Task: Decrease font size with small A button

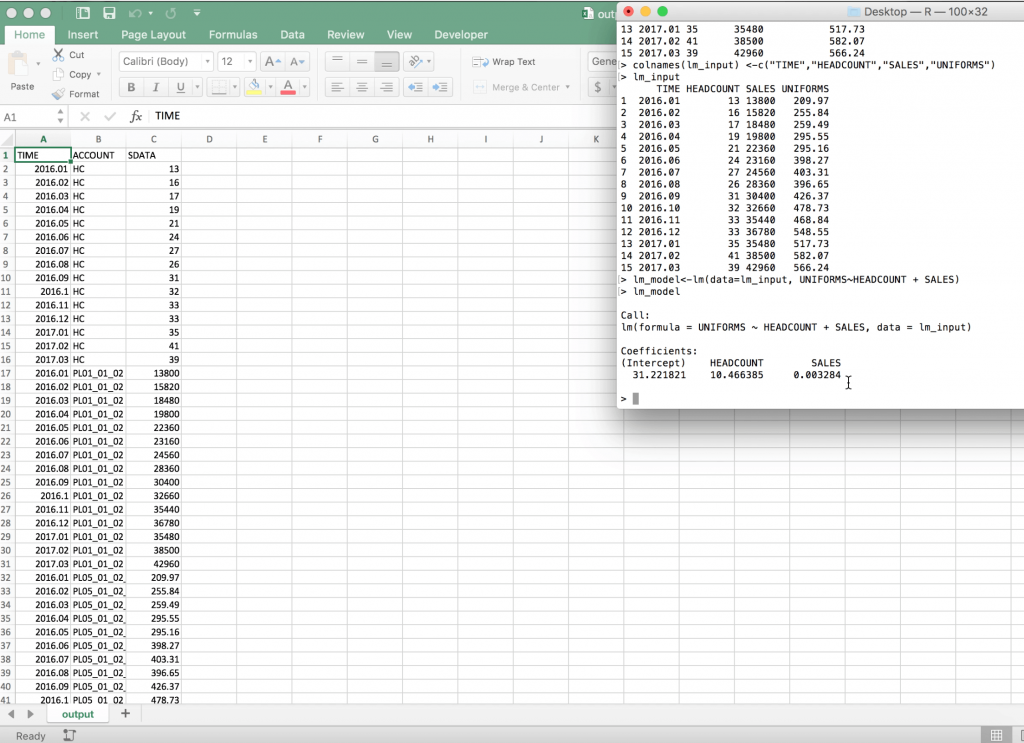Action: coord(297,61)
